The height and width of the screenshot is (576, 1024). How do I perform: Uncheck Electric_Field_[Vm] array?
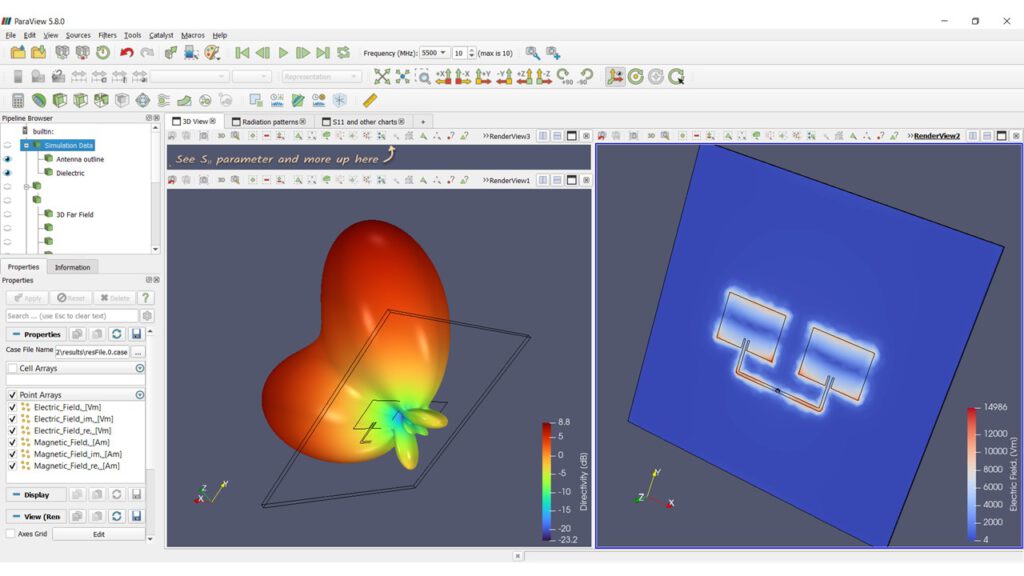(x=12, y=407)
